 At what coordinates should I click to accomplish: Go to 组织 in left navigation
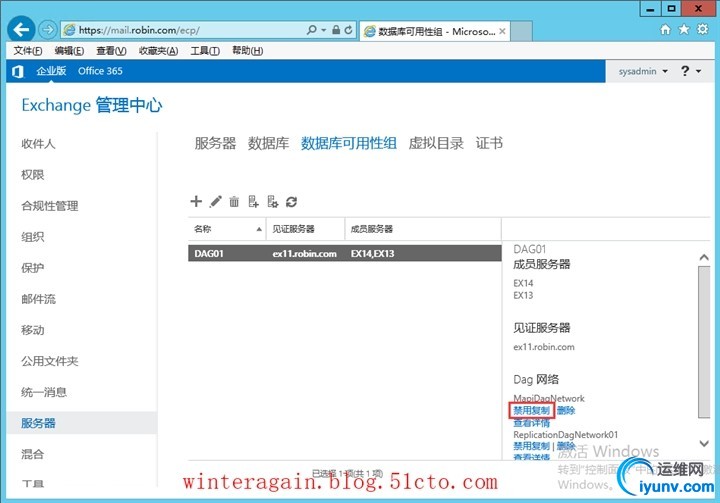tap(32, 237)
